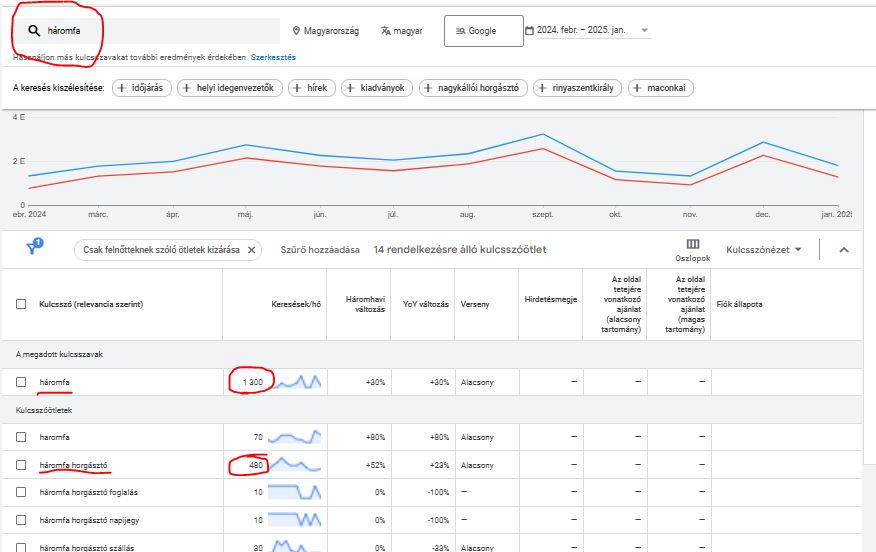Viewport: 876px width, 552px height.
Task: Tick the háromfa horgásztó checkbox
Action: 21,465
